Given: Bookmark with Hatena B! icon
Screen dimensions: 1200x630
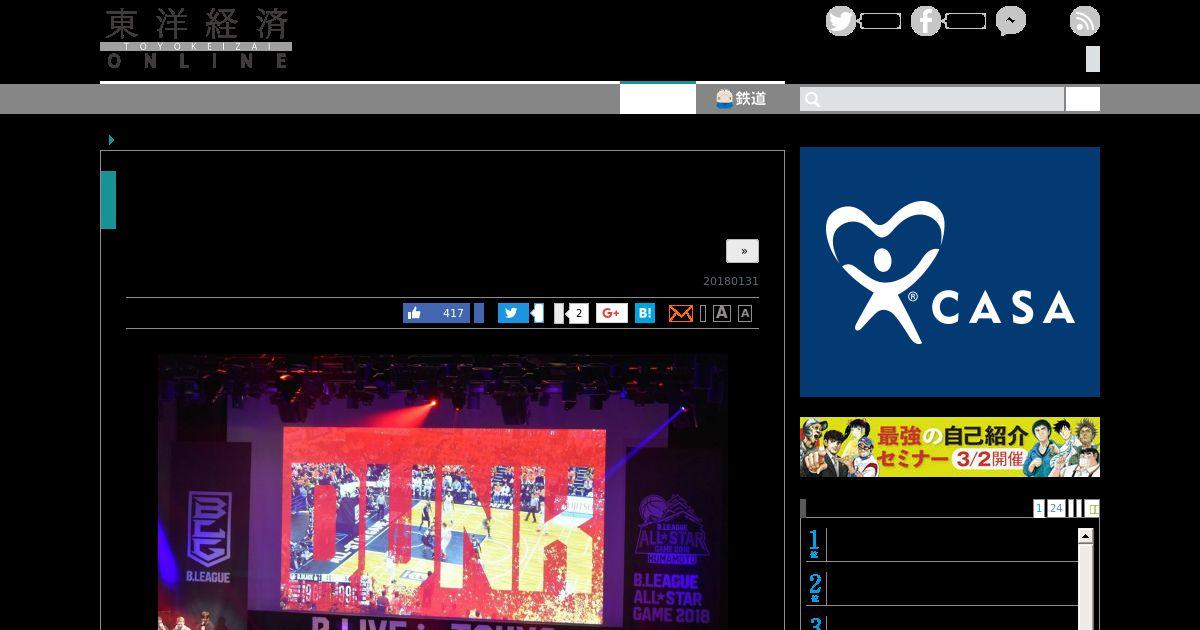Looking at the screenshot, I should (x=645, y=313).
